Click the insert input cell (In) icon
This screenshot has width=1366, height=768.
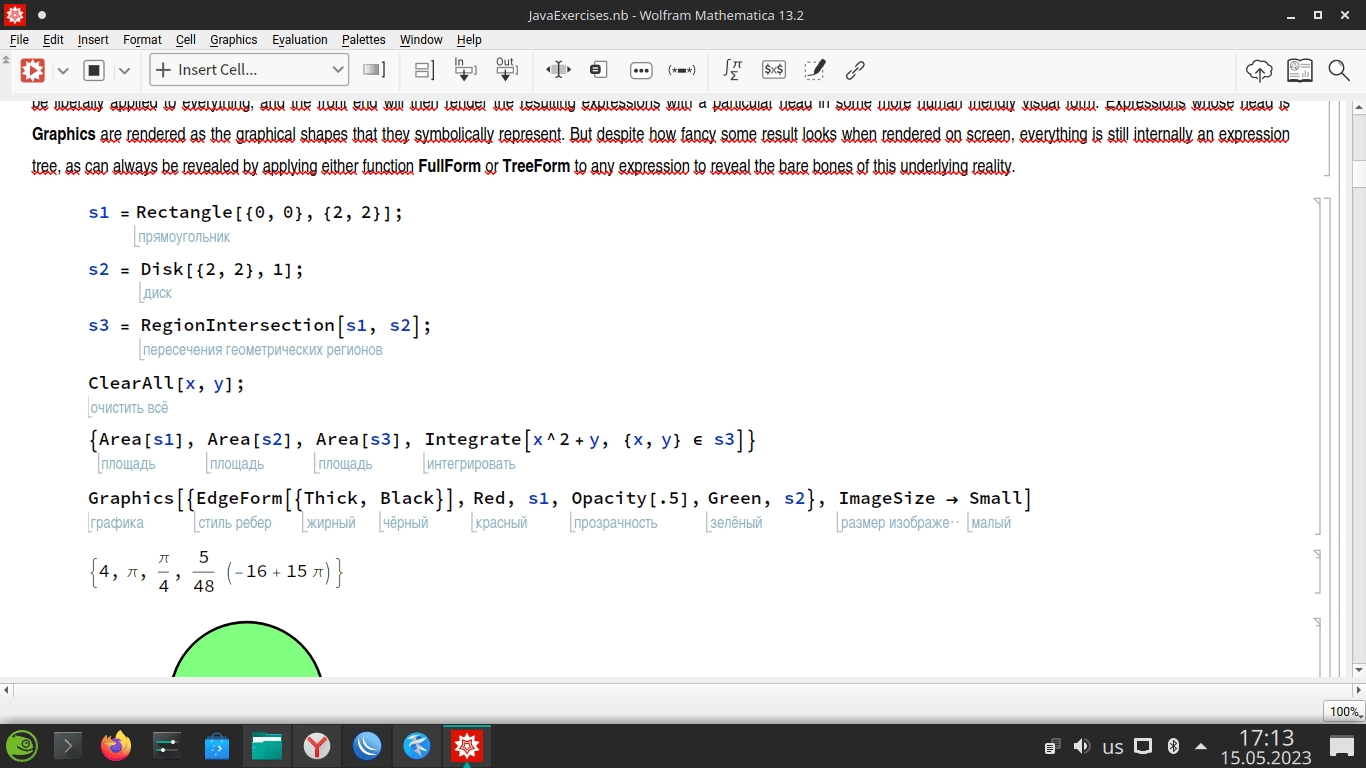(465, 69)
